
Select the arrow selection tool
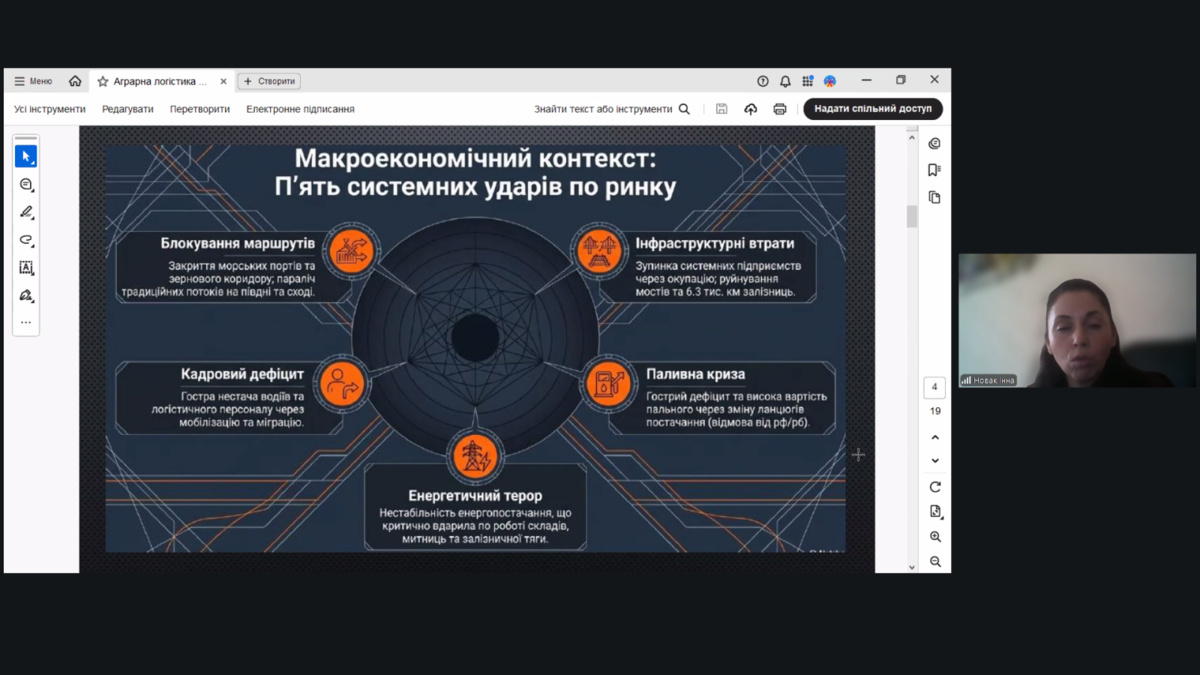coord(26,157)
